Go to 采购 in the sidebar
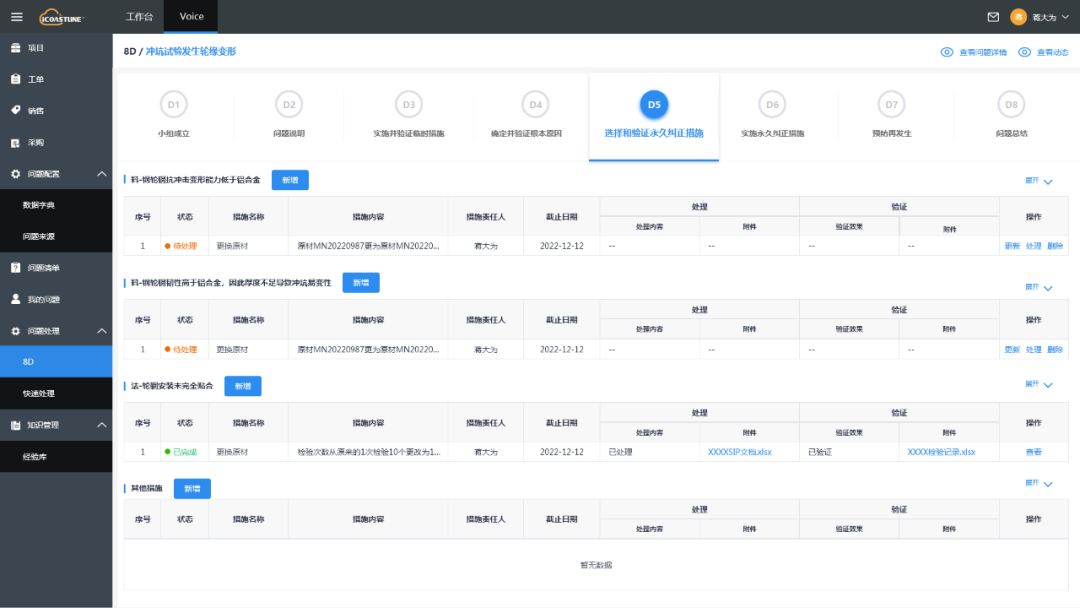Screen dimensions: 1080x608 pos(35,142)
